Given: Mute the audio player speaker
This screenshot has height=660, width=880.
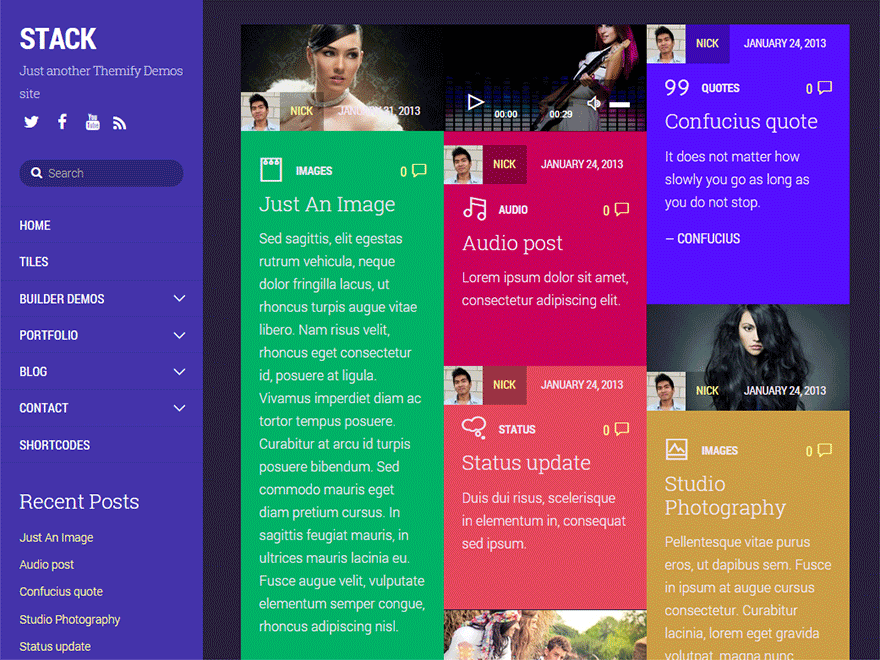Looking at the screenshot, I should coord(594,103).
